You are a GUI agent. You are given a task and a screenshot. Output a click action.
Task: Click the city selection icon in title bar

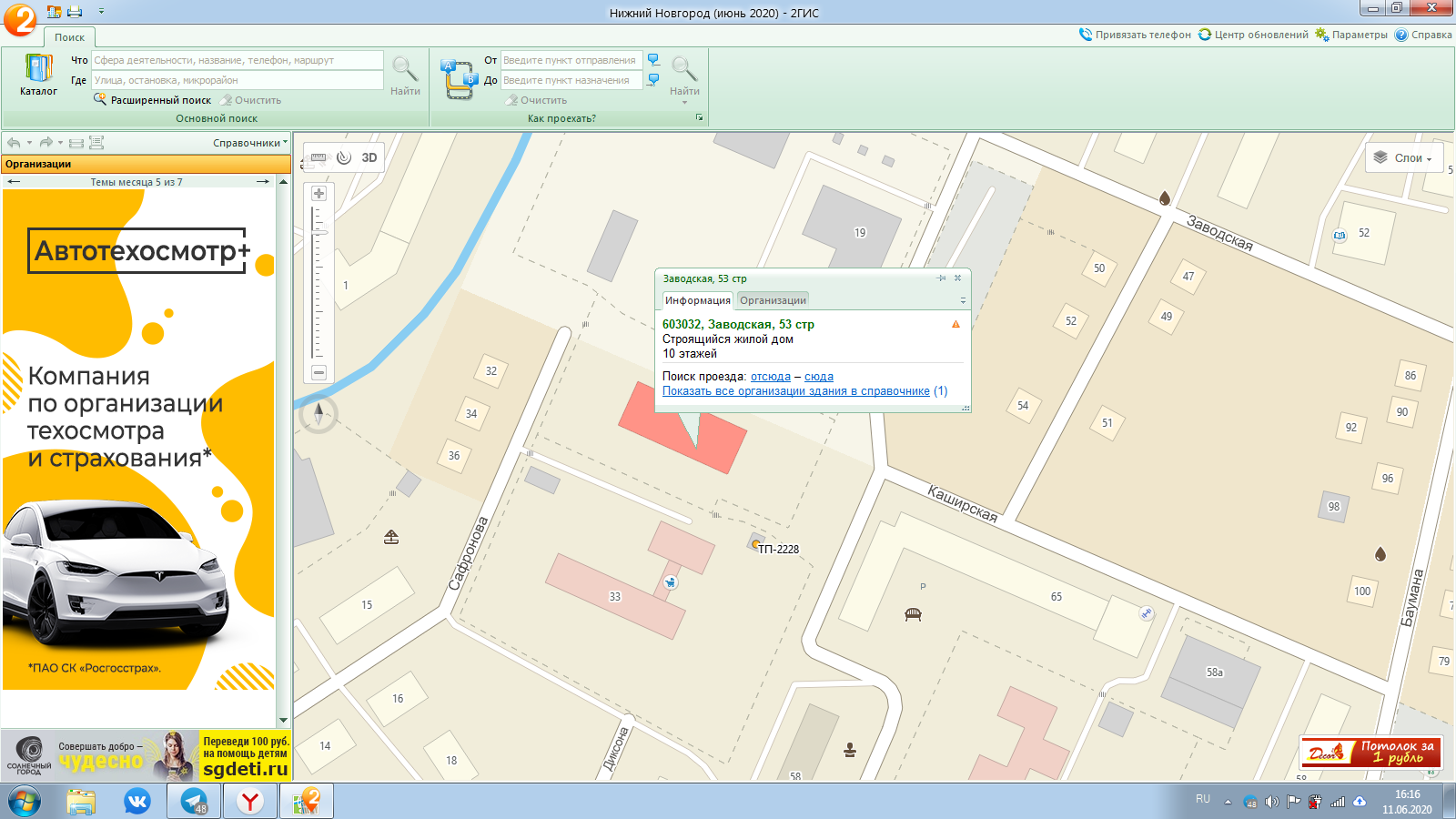pyautogui.click(x=55, y=11)
